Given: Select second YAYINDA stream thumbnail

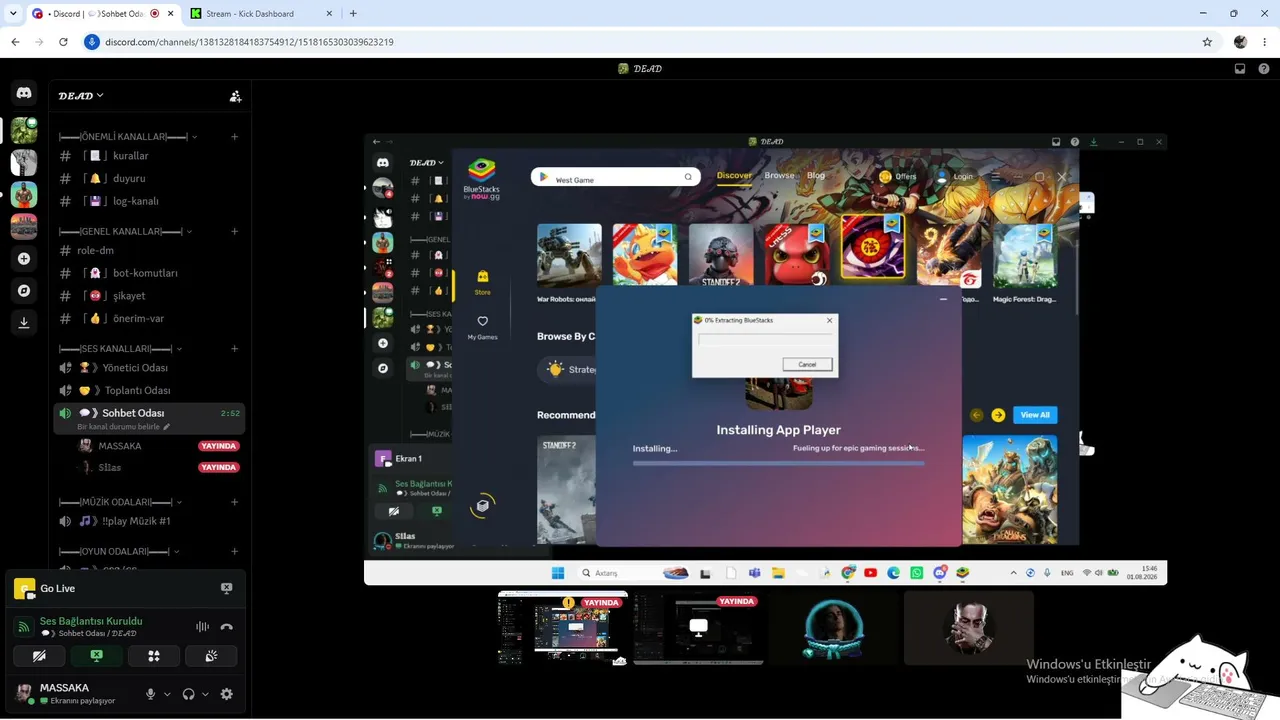Looking at the screenshot, I should [x=698, y=627].
